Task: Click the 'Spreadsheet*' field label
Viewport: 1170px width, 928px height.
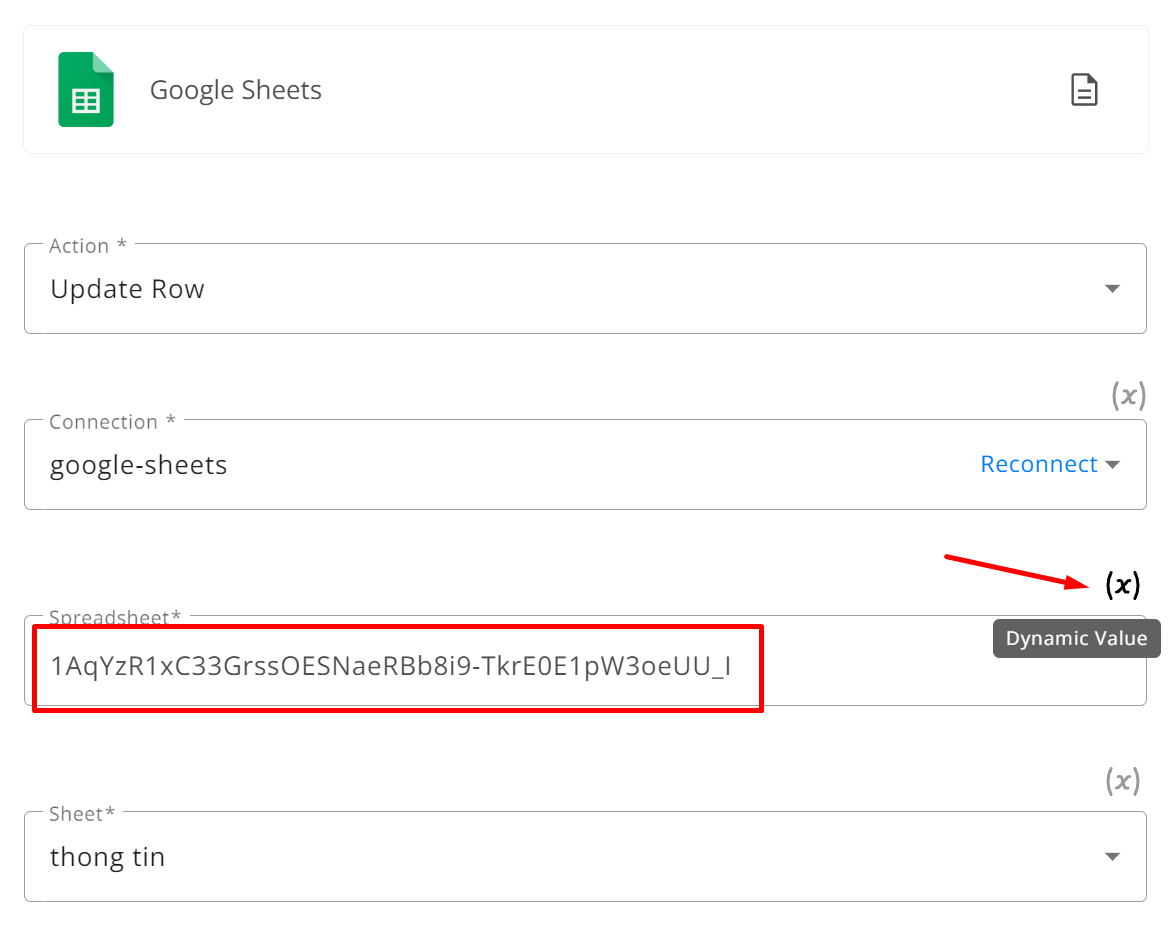Action: click(x=115, y=618)
